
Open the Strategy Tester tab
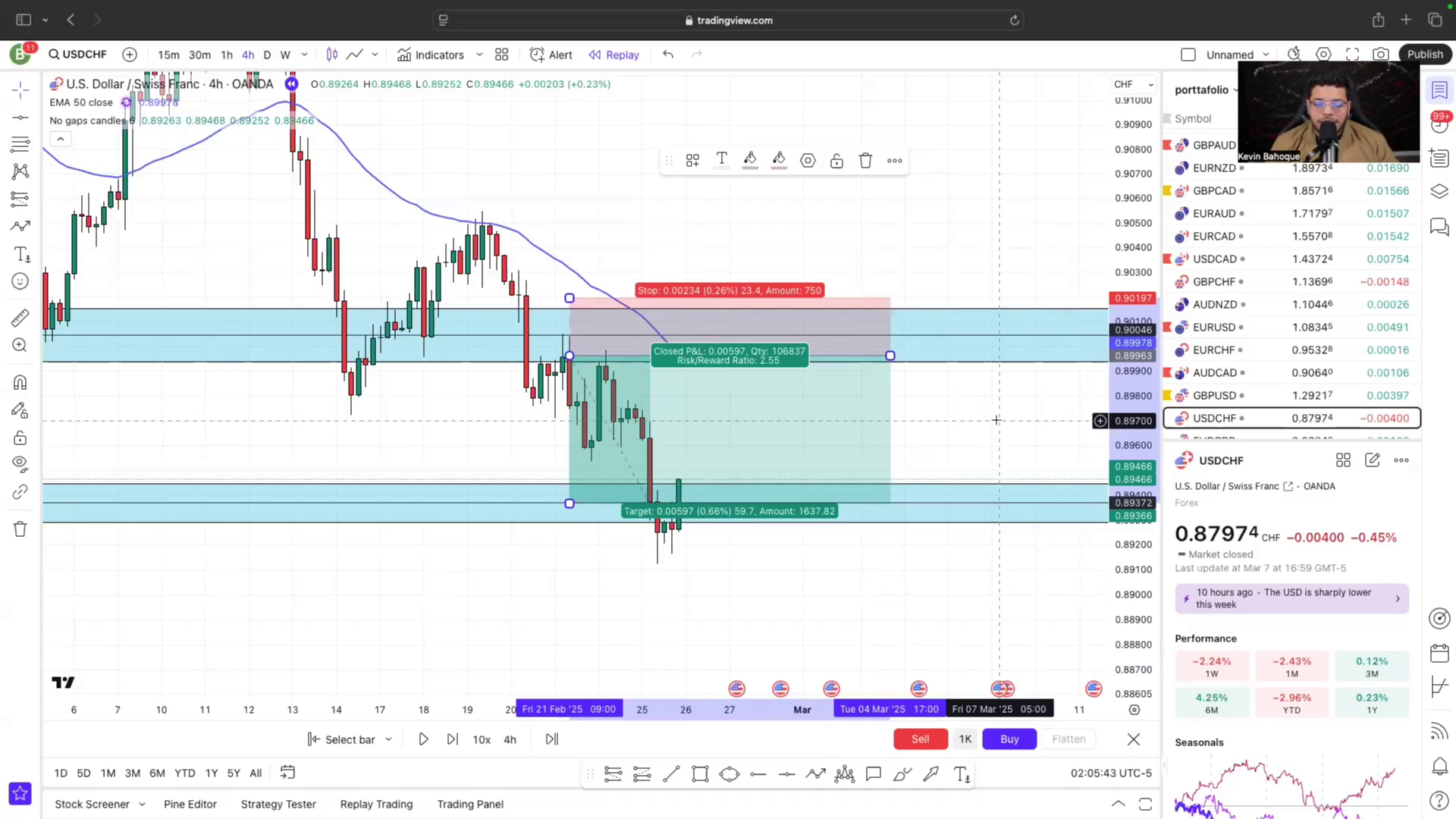[278, 805]
